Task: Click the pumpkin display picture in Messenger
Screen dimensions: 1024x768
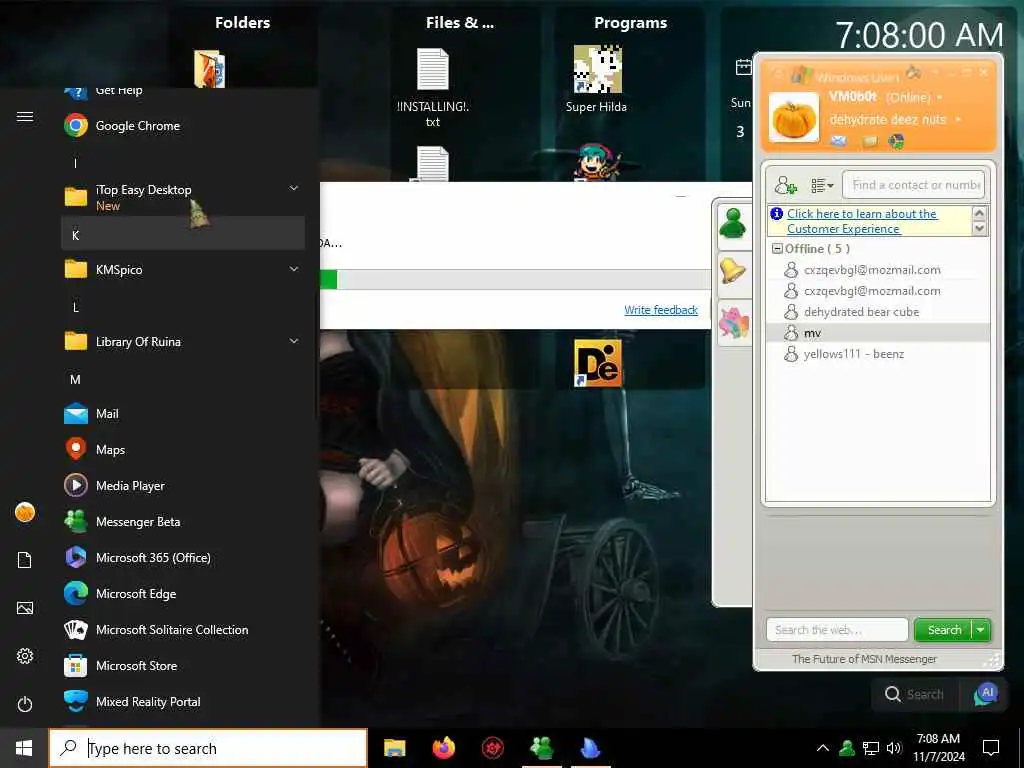Action: 794,118
